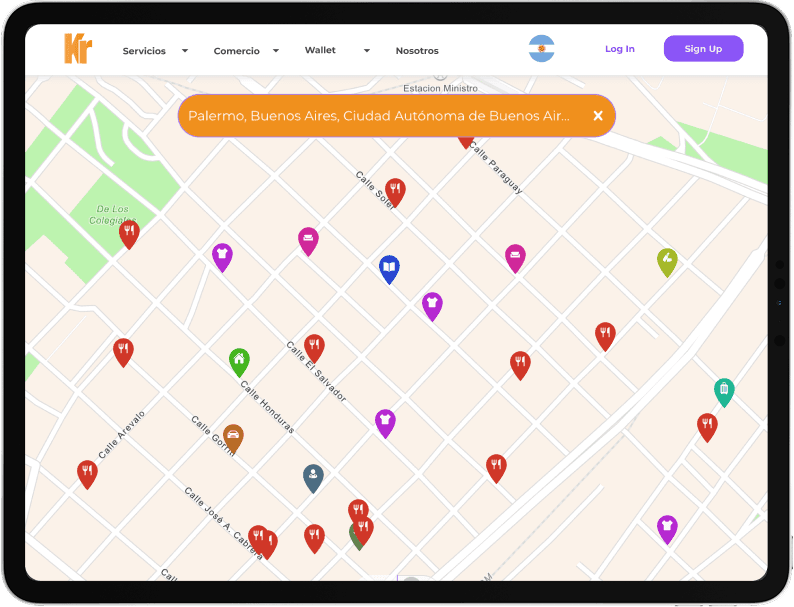794x607 pixels.
Task: Click the green house map pin
Action: tap(239, 360)
